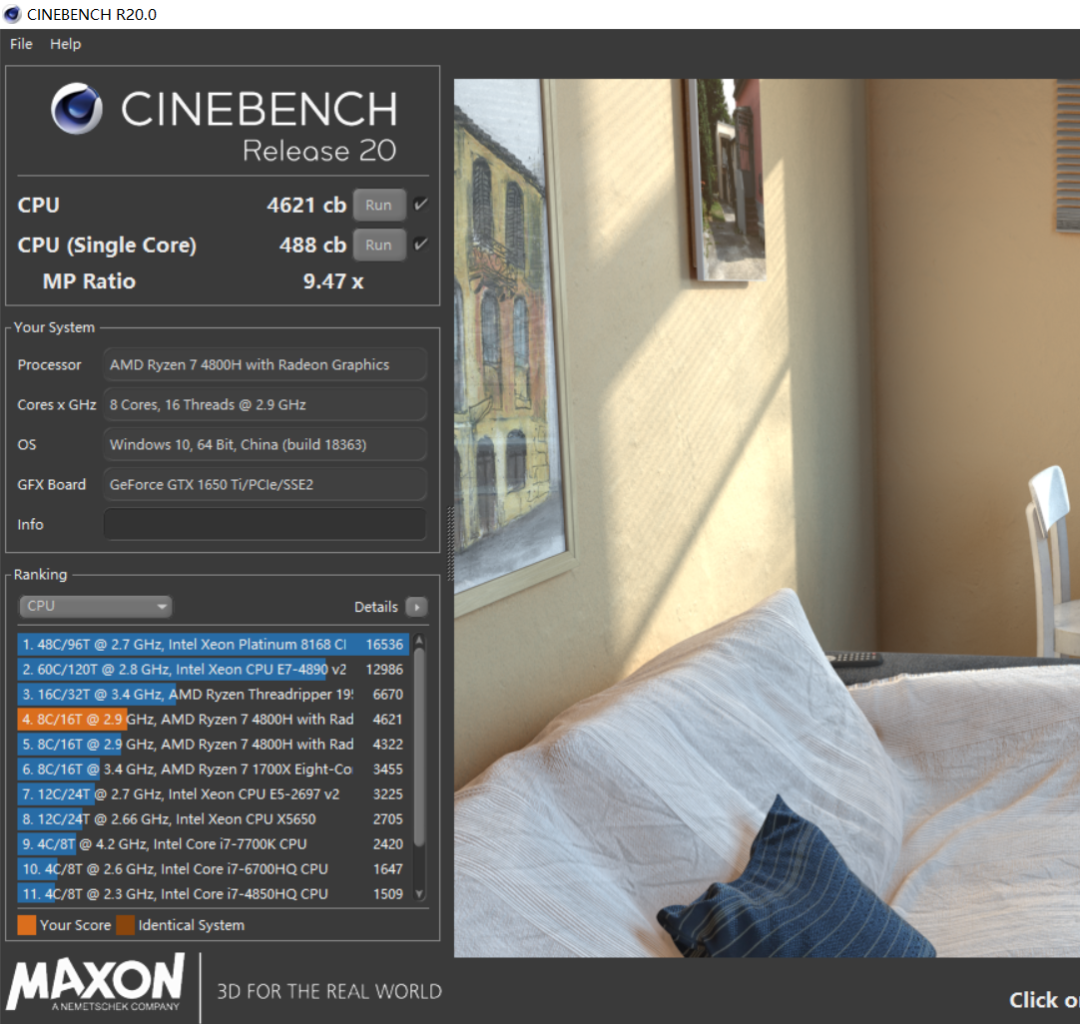Click the MAXON logo
Screen dimensions: 1080x1024
(96, 982)
